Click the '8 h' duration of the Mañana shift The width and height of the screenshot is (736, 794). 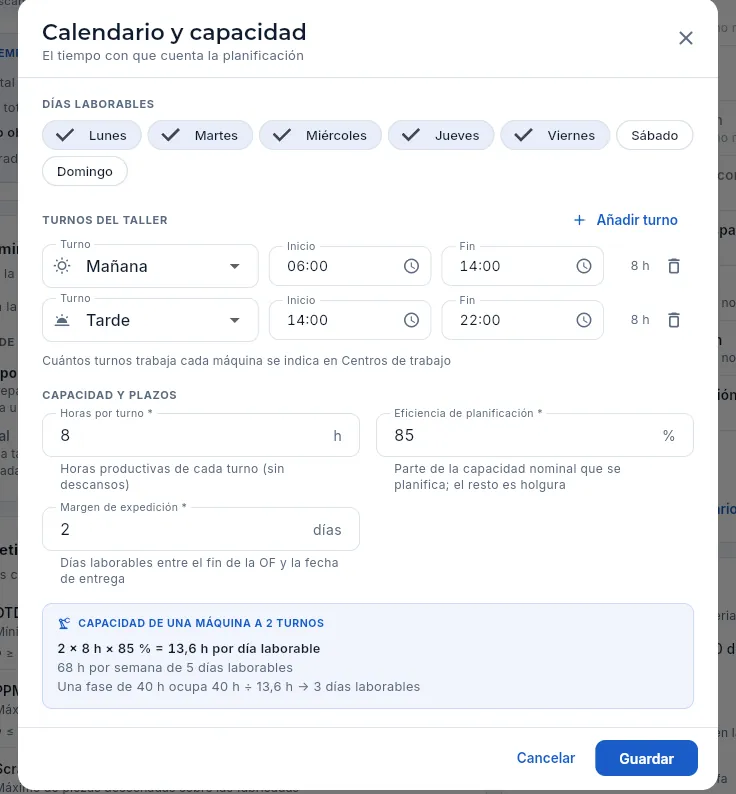pos(640,266)
